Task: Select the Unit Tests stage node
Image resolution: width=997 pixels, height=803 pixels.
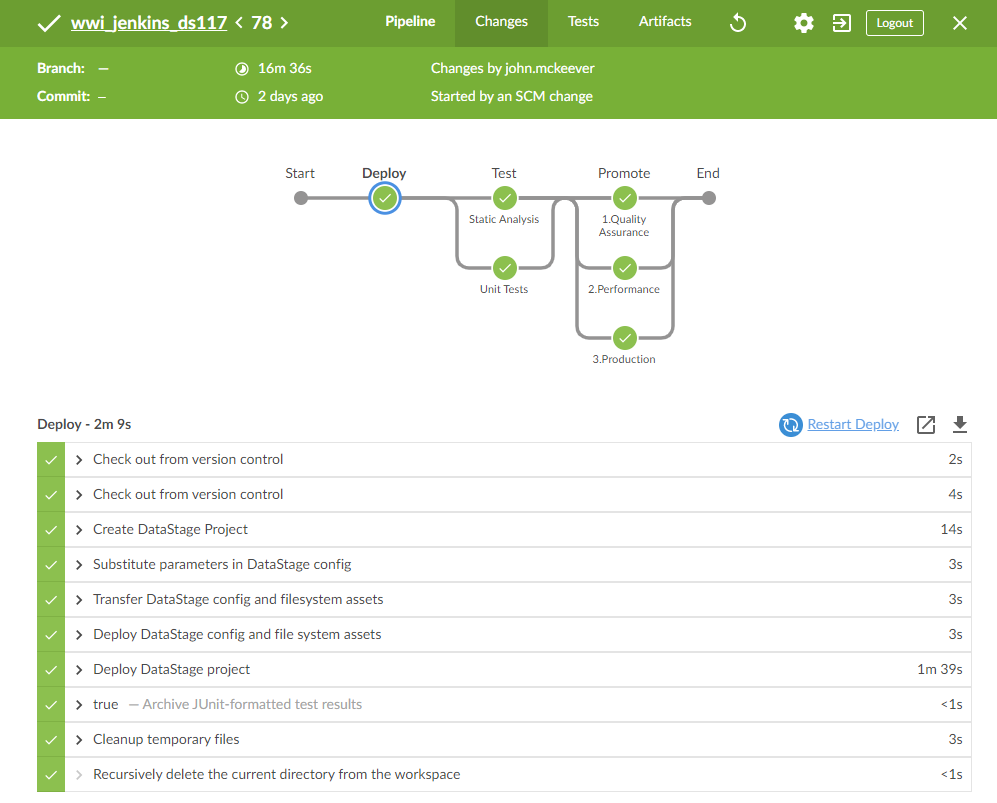Action: pyautogui.click(x=504, y=268)
